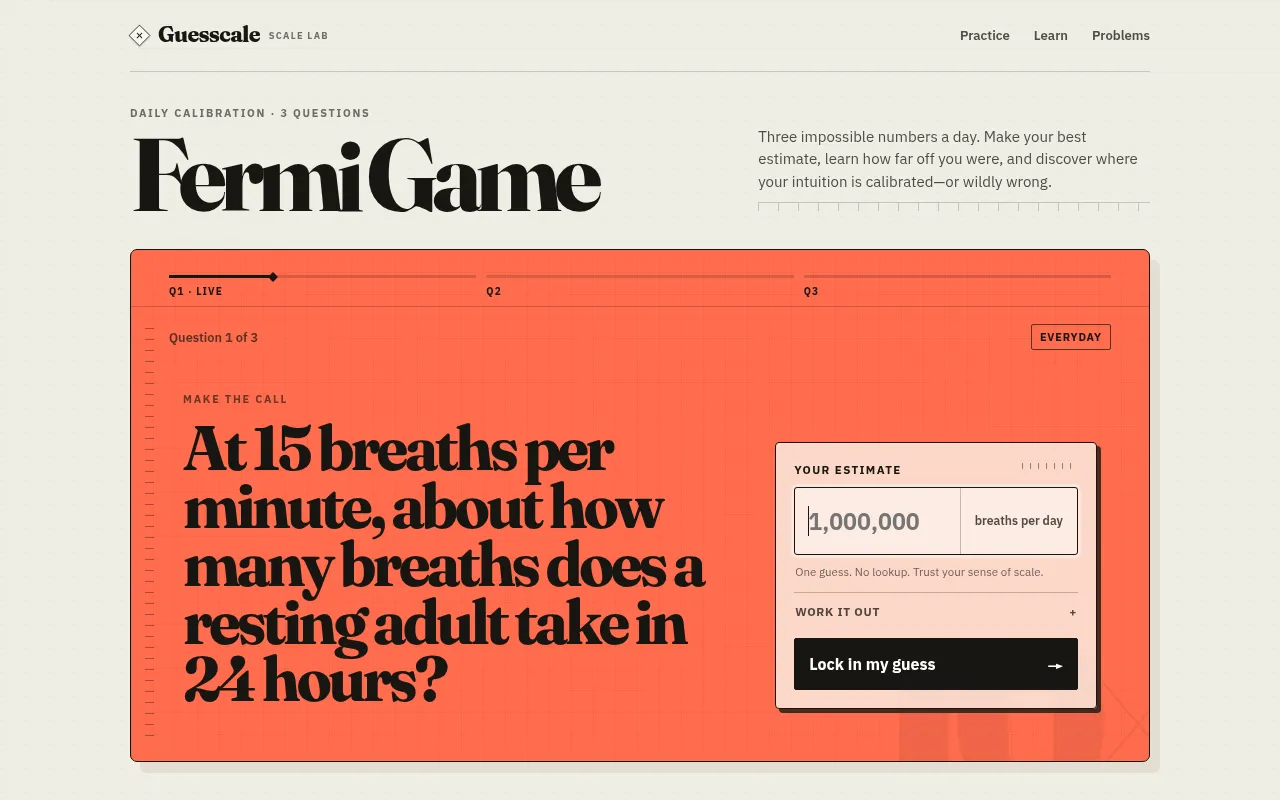Image resolution: width=1280 pixels, height=800 pixels.
Task: Click the breaths per minute question heading
Action: click(444, 565)
